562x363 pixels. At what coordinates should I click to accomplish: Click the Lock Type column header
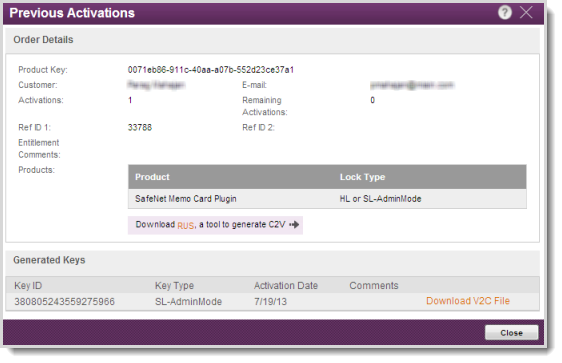coord(362,177)
